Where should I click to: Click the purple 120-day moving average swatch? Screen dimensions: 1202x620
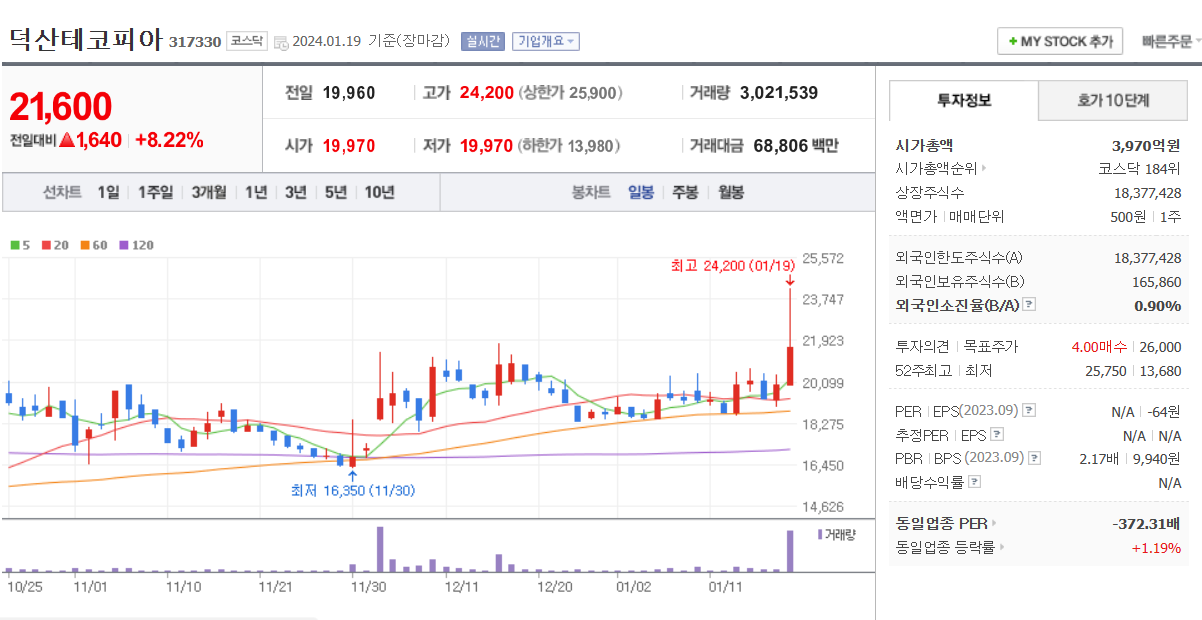pos(123,245)
